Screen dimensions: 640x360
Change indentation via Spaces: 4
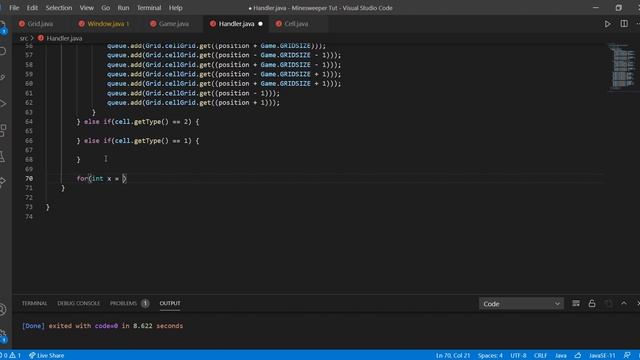(490, 356)
